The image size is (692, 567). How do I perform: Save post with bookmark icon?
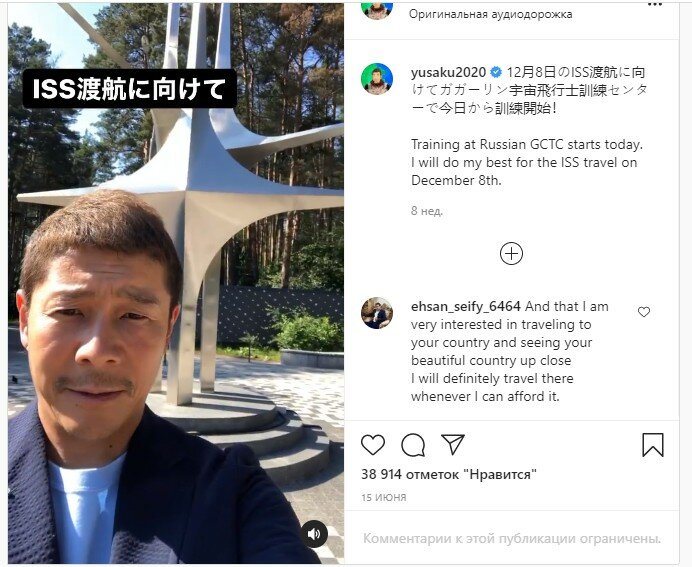[x=653, y=445]
